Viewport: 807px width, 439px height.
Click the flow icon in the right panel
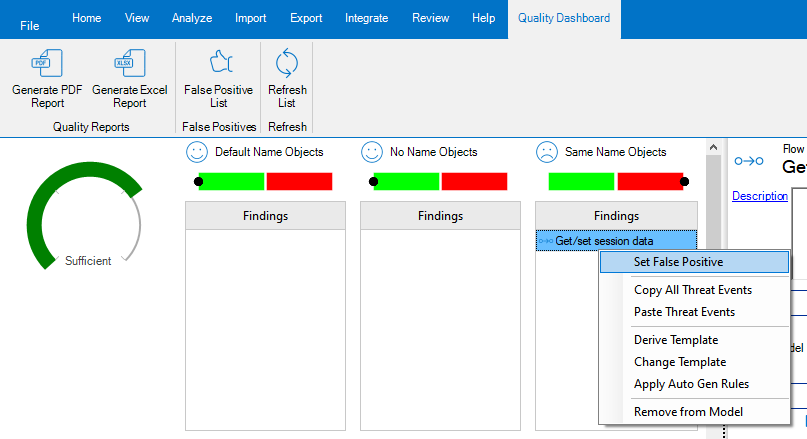pyautogui.click(x=748, y=160)
